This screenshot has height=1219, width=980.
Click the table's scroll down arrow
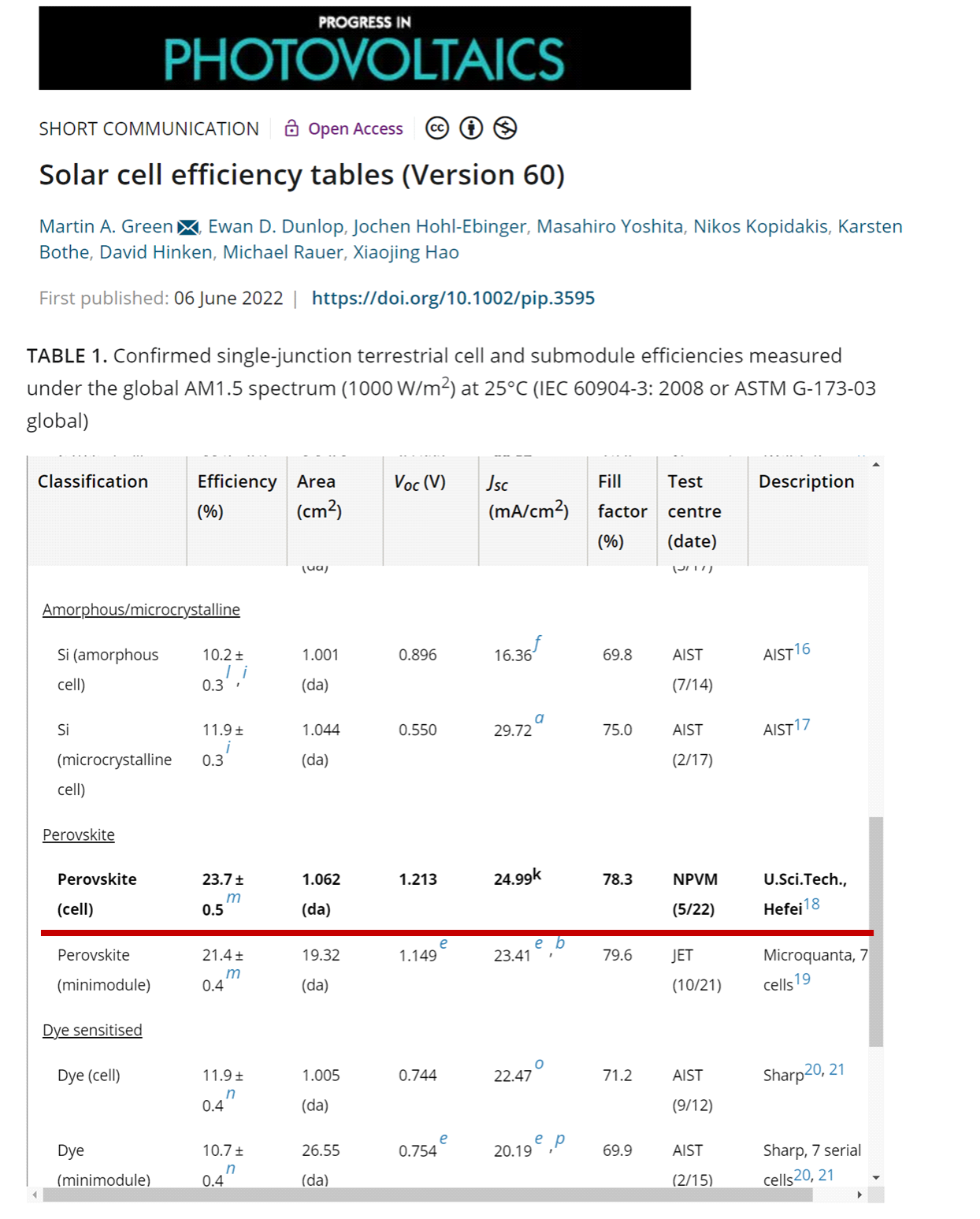tap(876, 1177)
